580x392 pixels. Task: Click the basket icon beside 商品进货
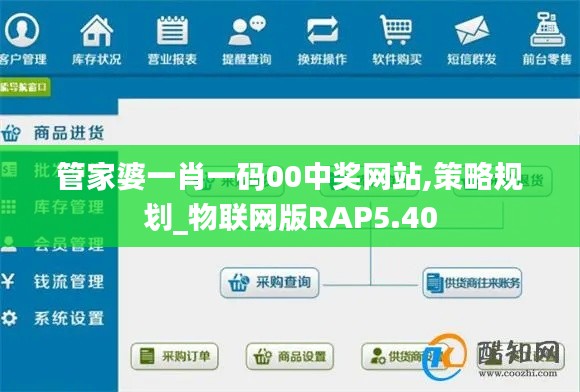pos(11,133)
